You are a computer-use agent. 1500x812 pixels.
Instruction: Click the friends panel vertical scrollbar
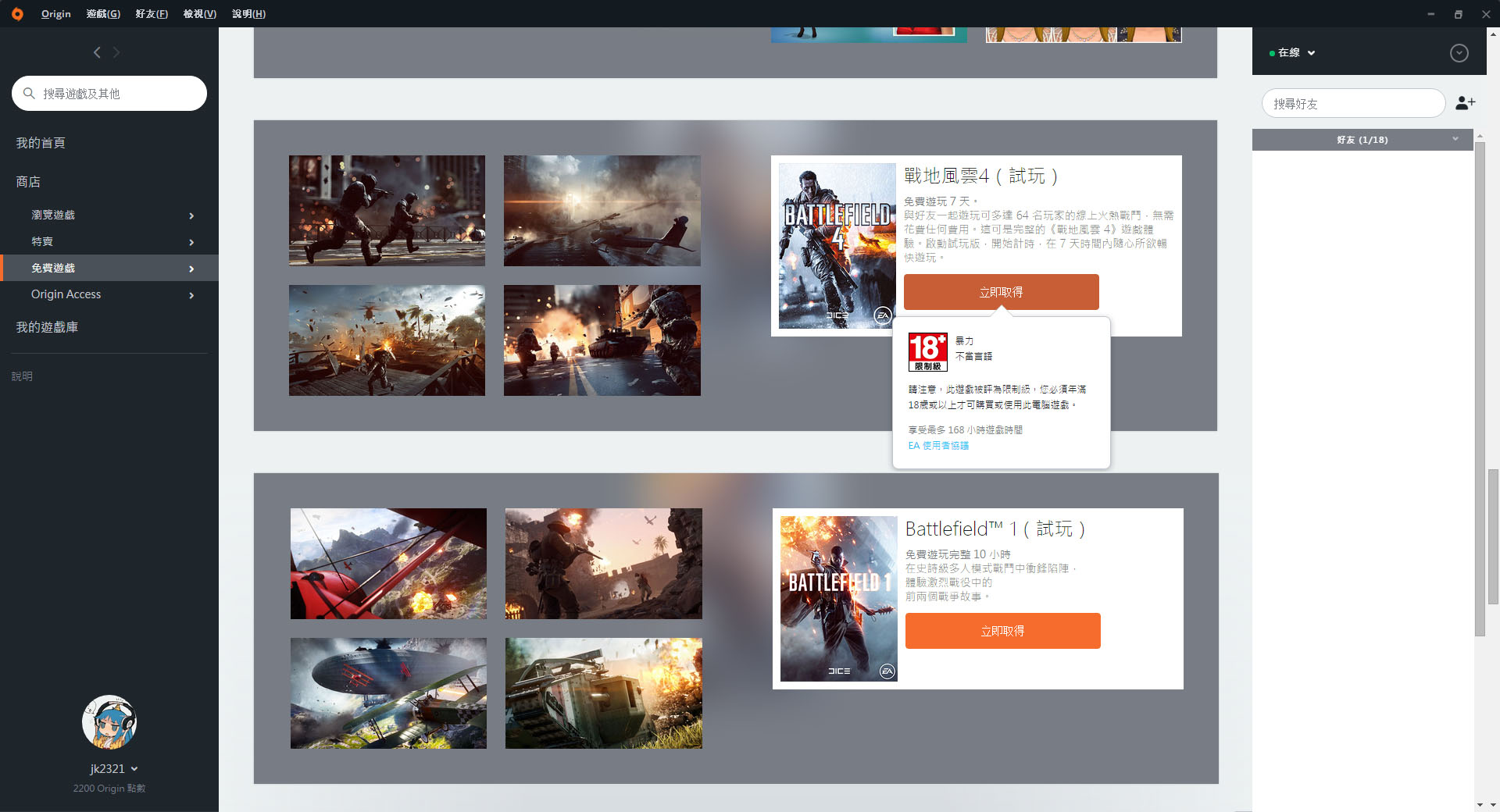[x=1480, y=390]
